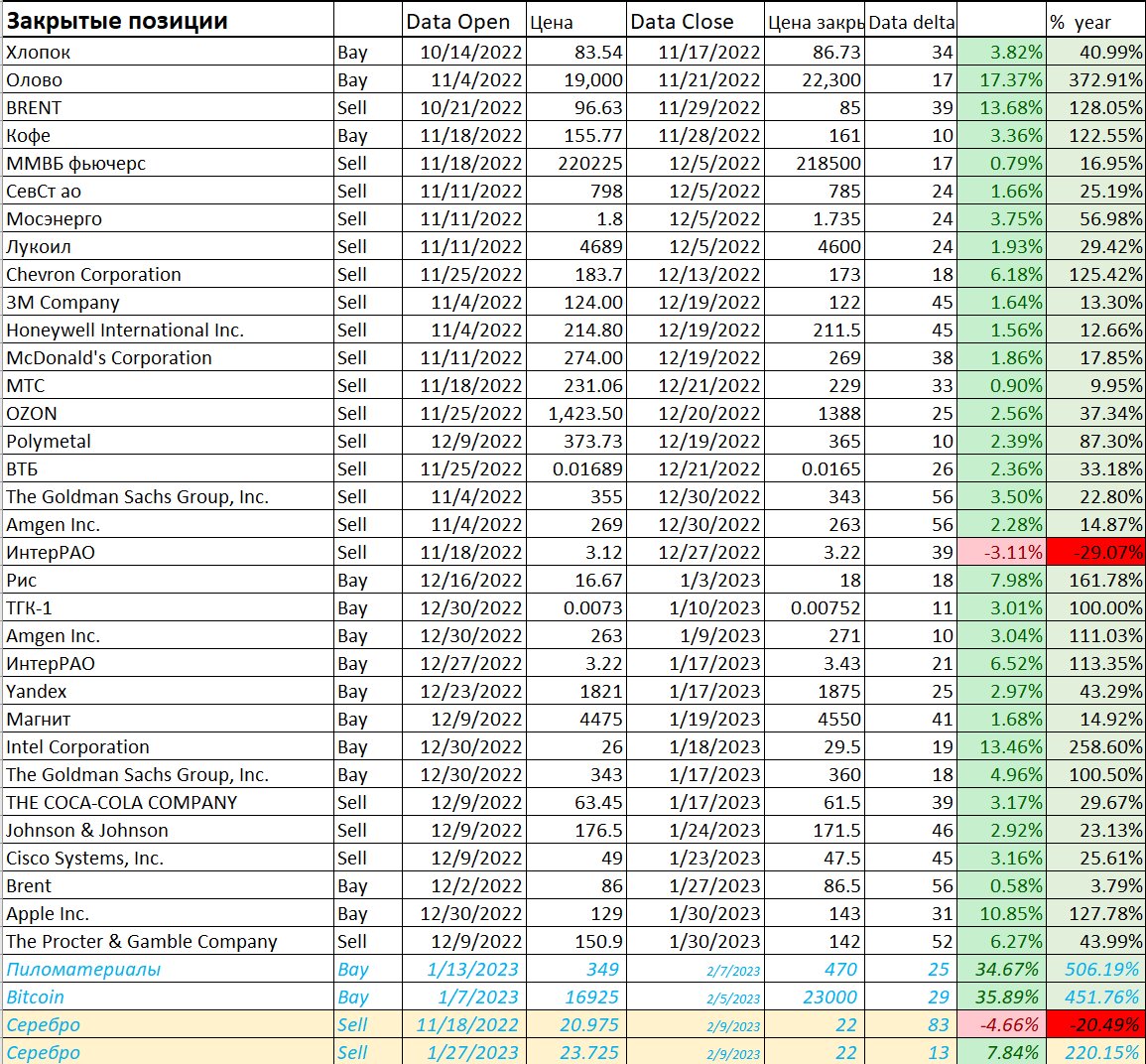This screenshot has height=1064, width=1146.
Task: Click the 'Кофе' cell
Action: pos(168,135)
